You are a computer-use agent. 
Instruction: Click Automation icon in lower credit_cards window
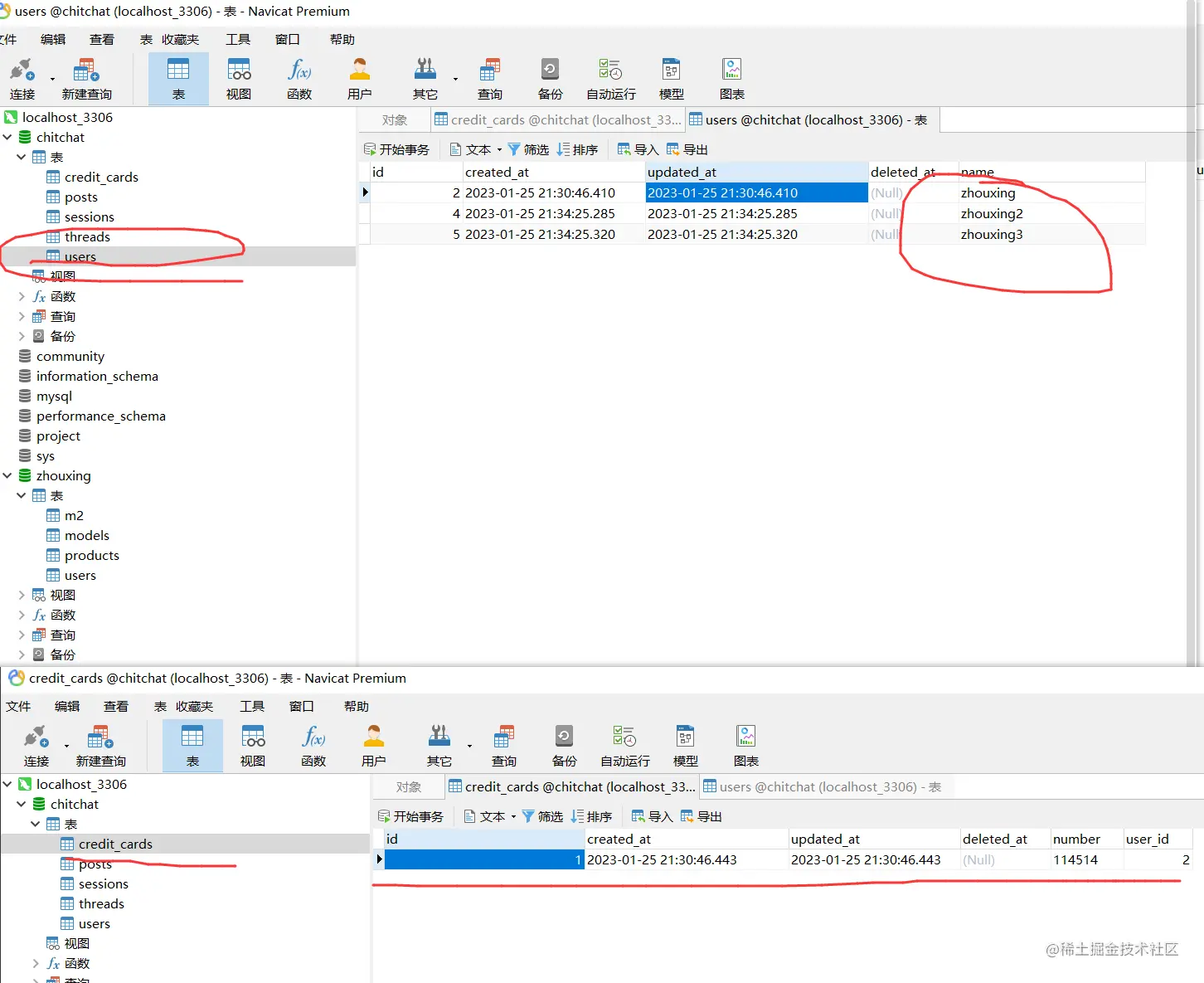(x=625, y=747)
